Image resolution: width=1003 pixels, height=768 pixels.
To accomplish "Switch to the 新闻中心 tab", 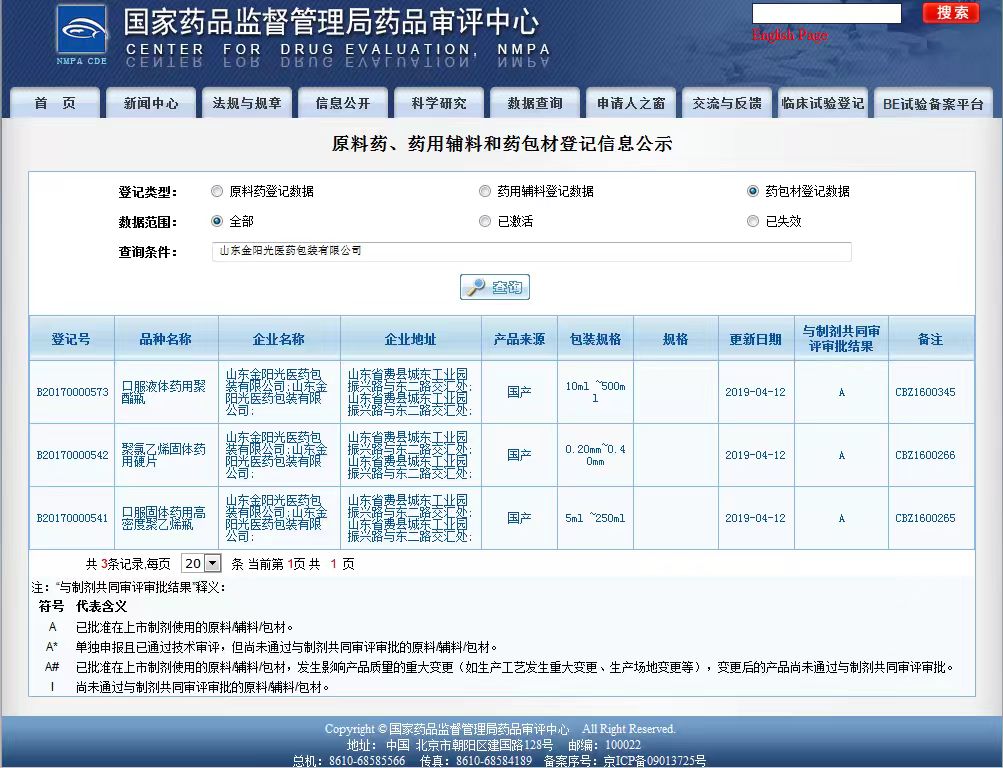I will 151,103.
